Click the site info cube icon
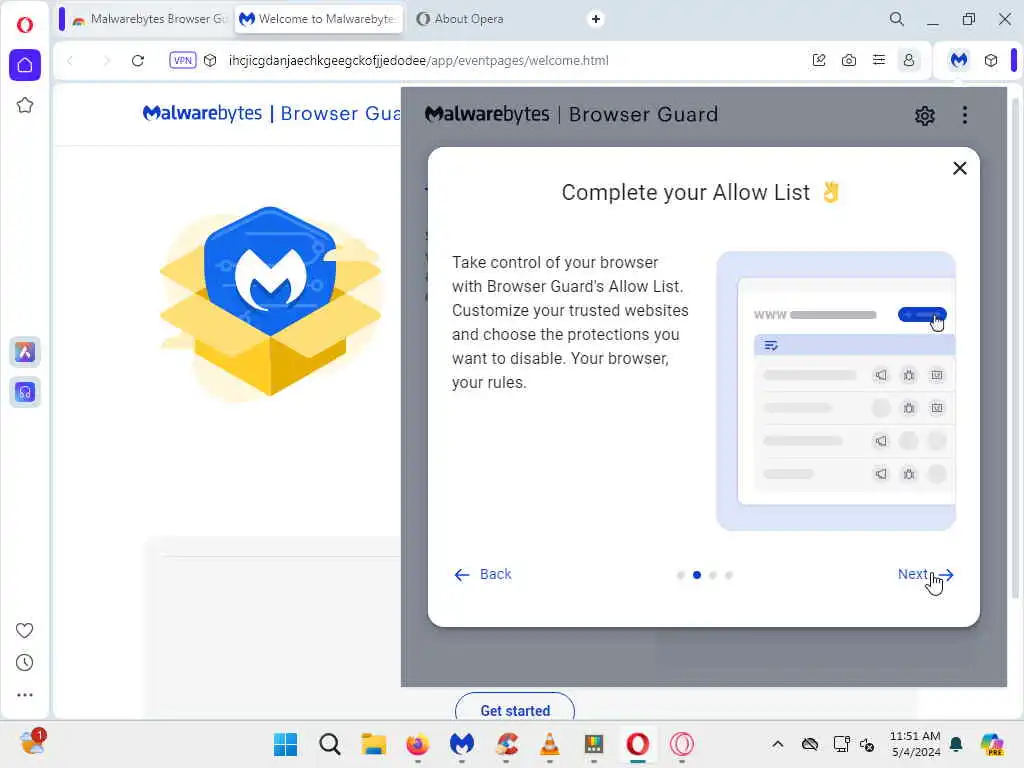This screenshot has height=768, width=1024. [x=210, y=60]
